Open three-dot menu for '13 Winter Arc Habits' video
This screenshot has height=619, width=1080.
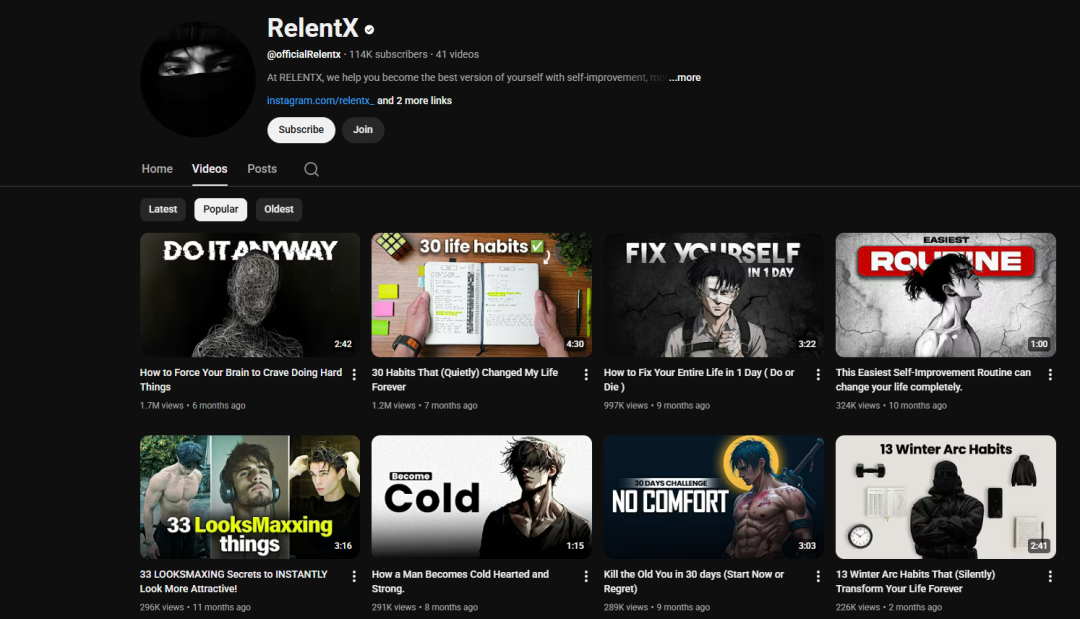click(x=1050, y=577)
